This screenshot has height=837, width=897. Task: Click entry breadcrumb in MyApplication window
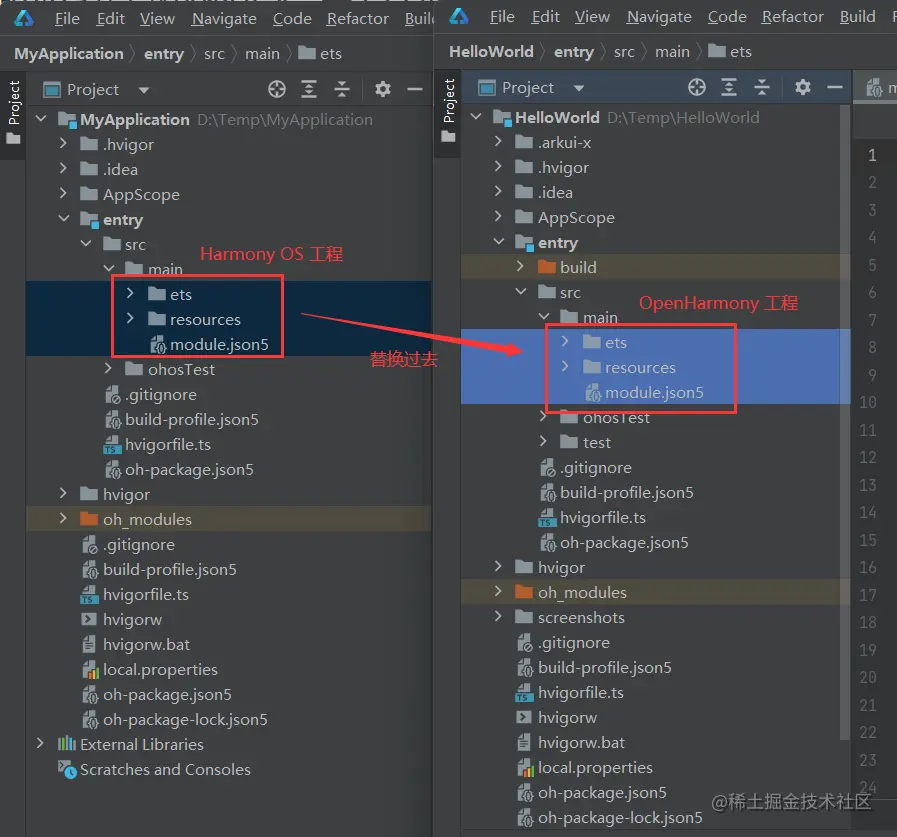coord(164,54)
